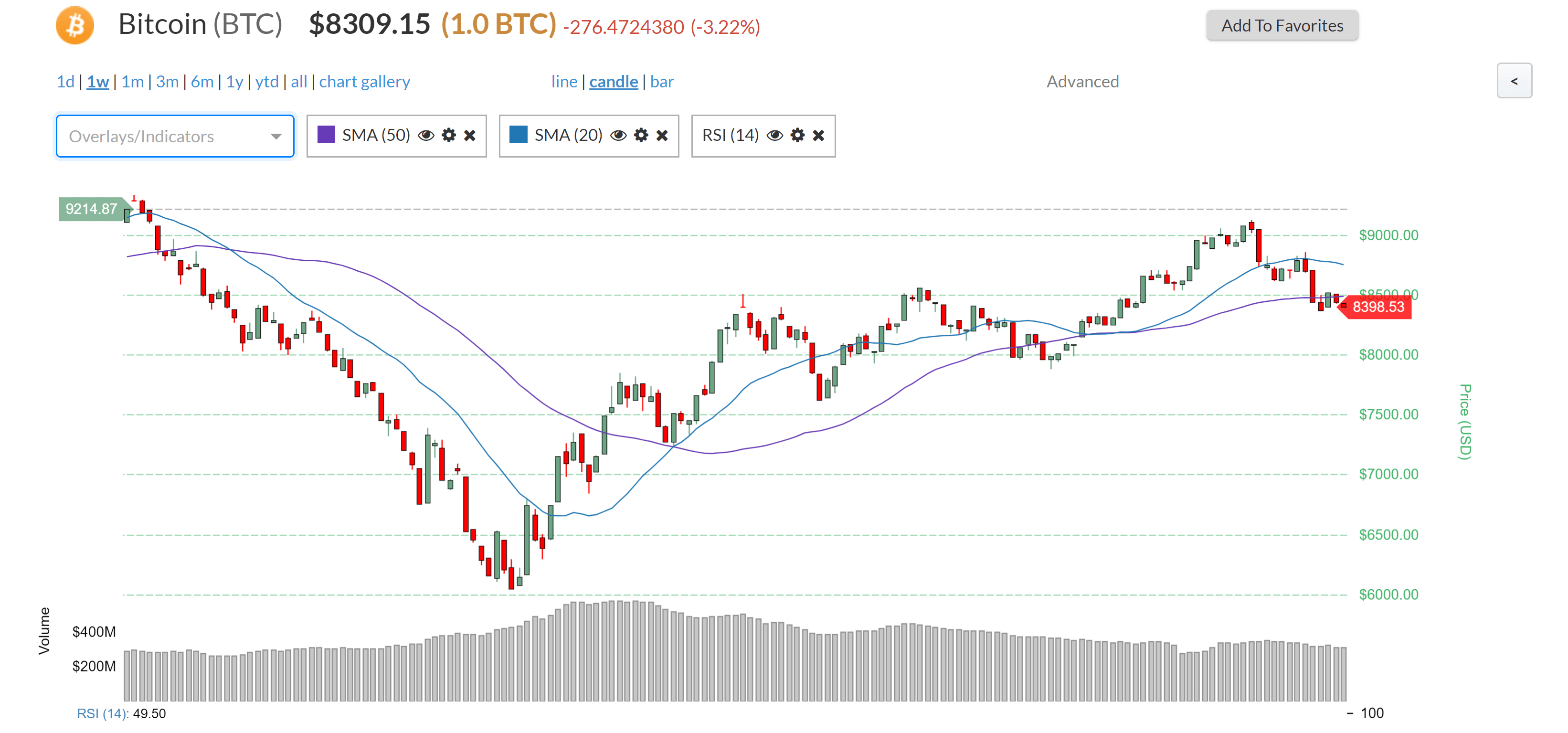The image size is (1568, 733).
Task: Remove the SMA (50) overlay
Action: click(x=469, y=135)
